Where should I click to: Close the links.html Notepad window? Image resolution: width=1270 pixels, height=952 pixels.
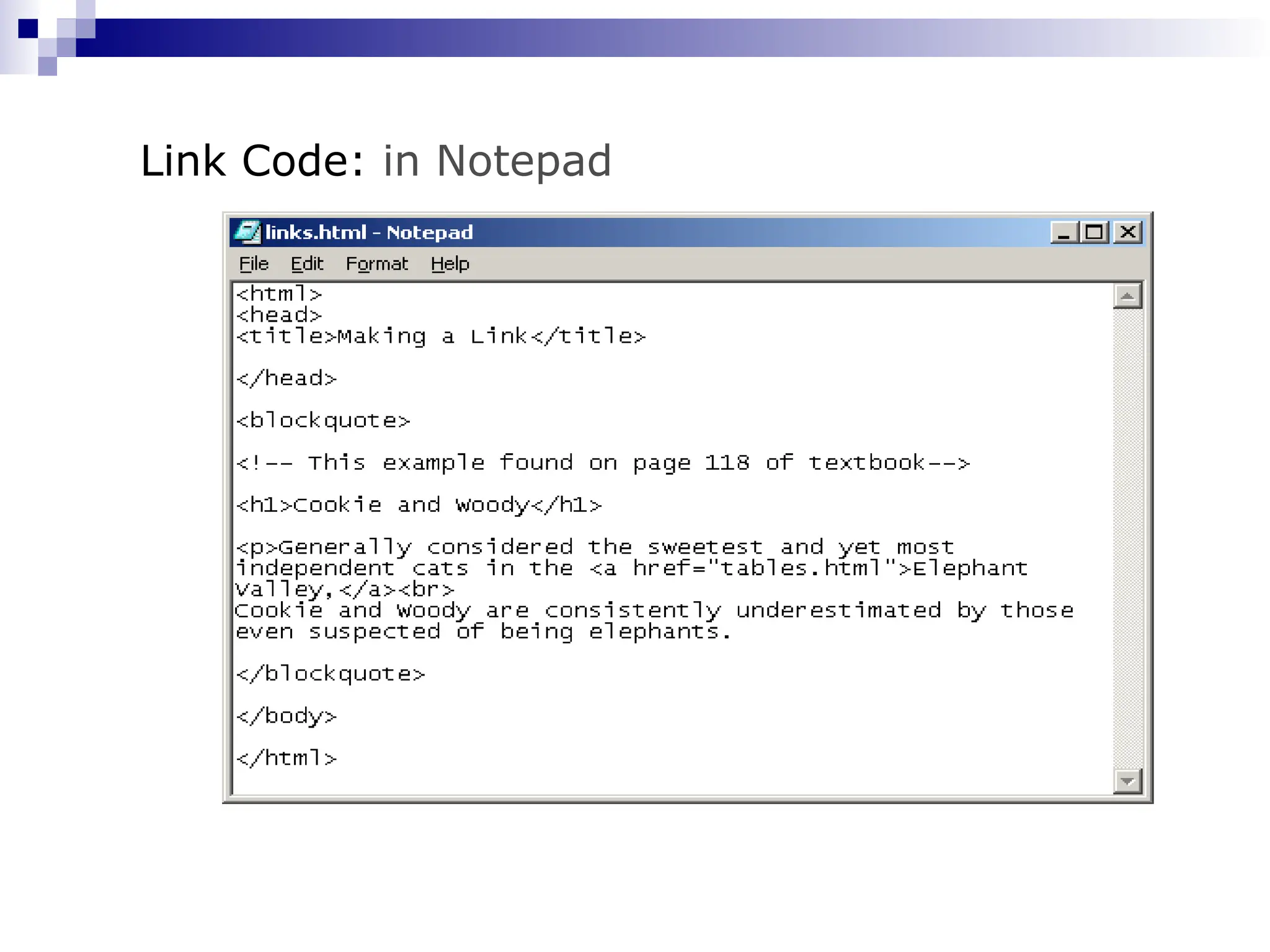(1128, 233)
